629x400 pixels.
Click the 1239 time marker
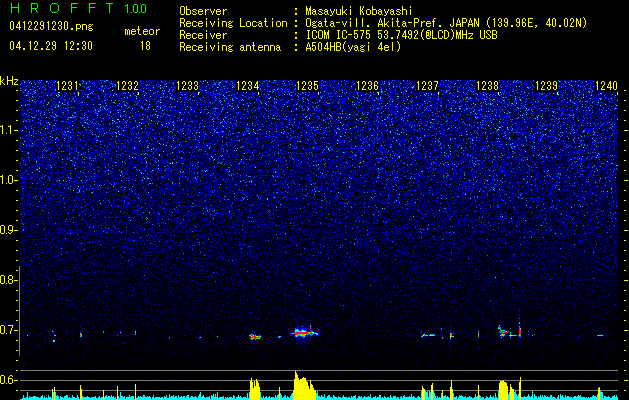(x=547, y=86)
